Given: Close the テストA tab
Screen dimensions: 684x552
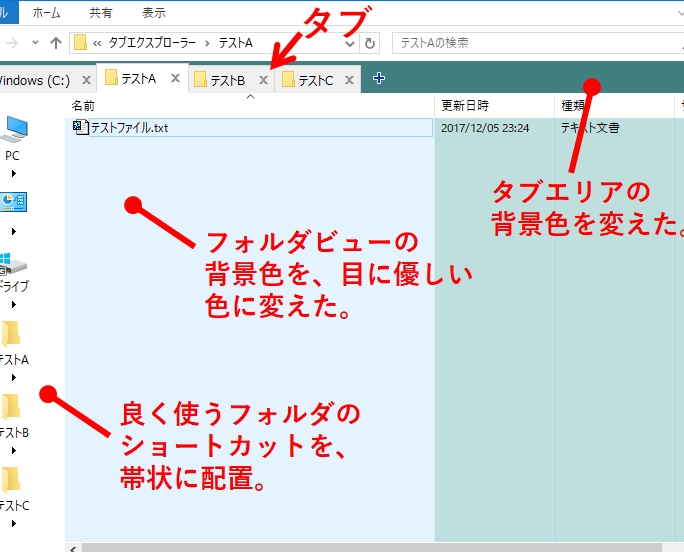Looking at the screenshot, I should pos(175,79).
